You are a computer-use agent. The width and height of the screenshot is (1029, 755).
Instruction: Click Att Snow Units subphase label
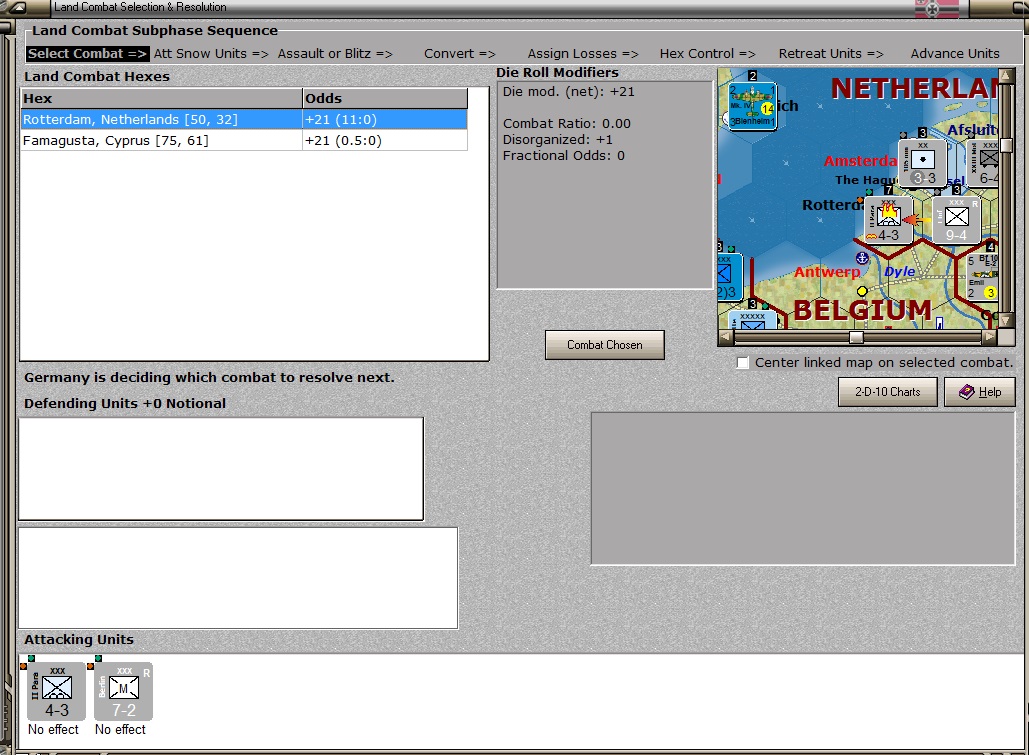point(211,54)
